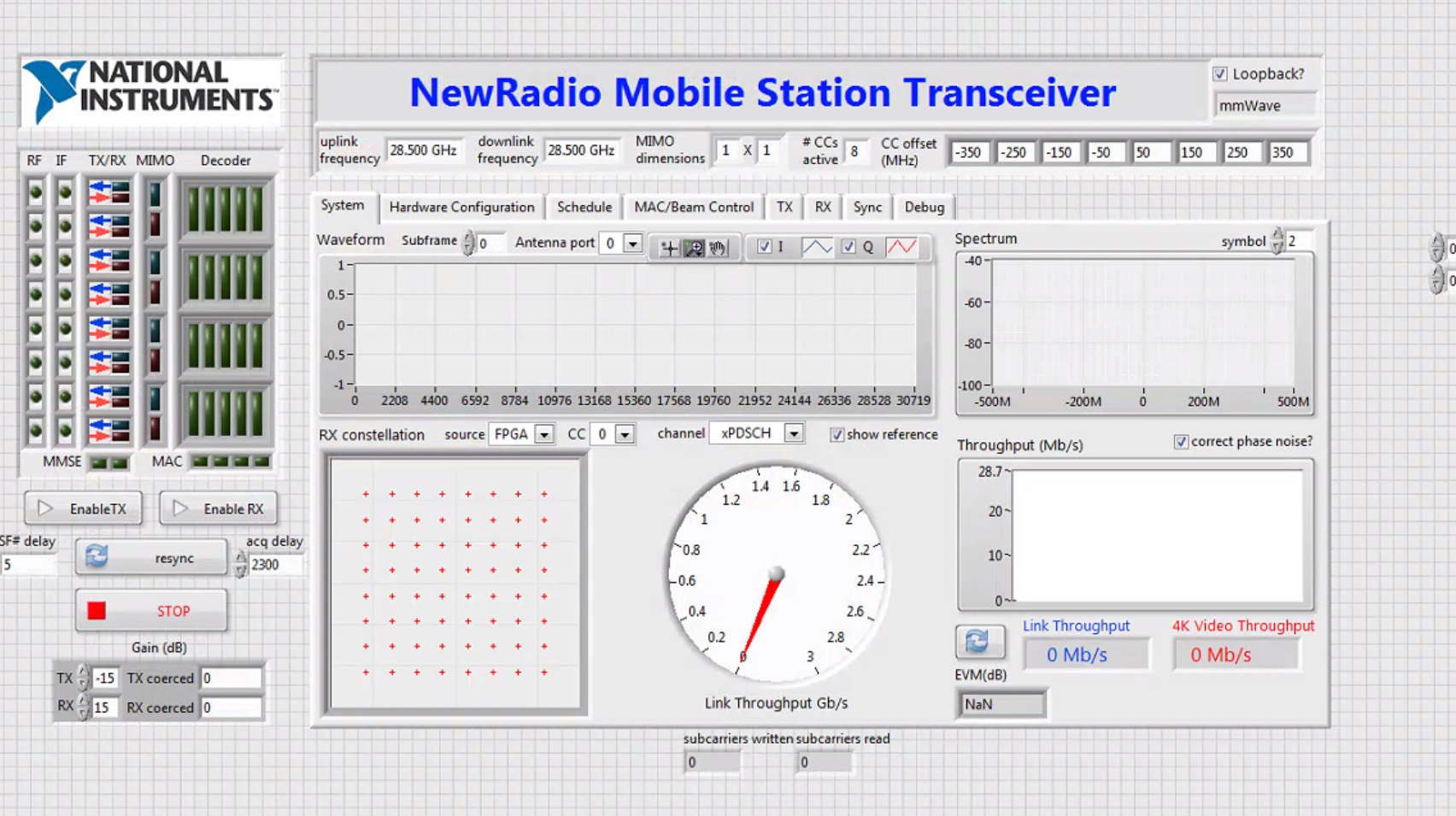Click the acq delay stepper arrows
Screen dimensions: 1456x816
(241, 564)
